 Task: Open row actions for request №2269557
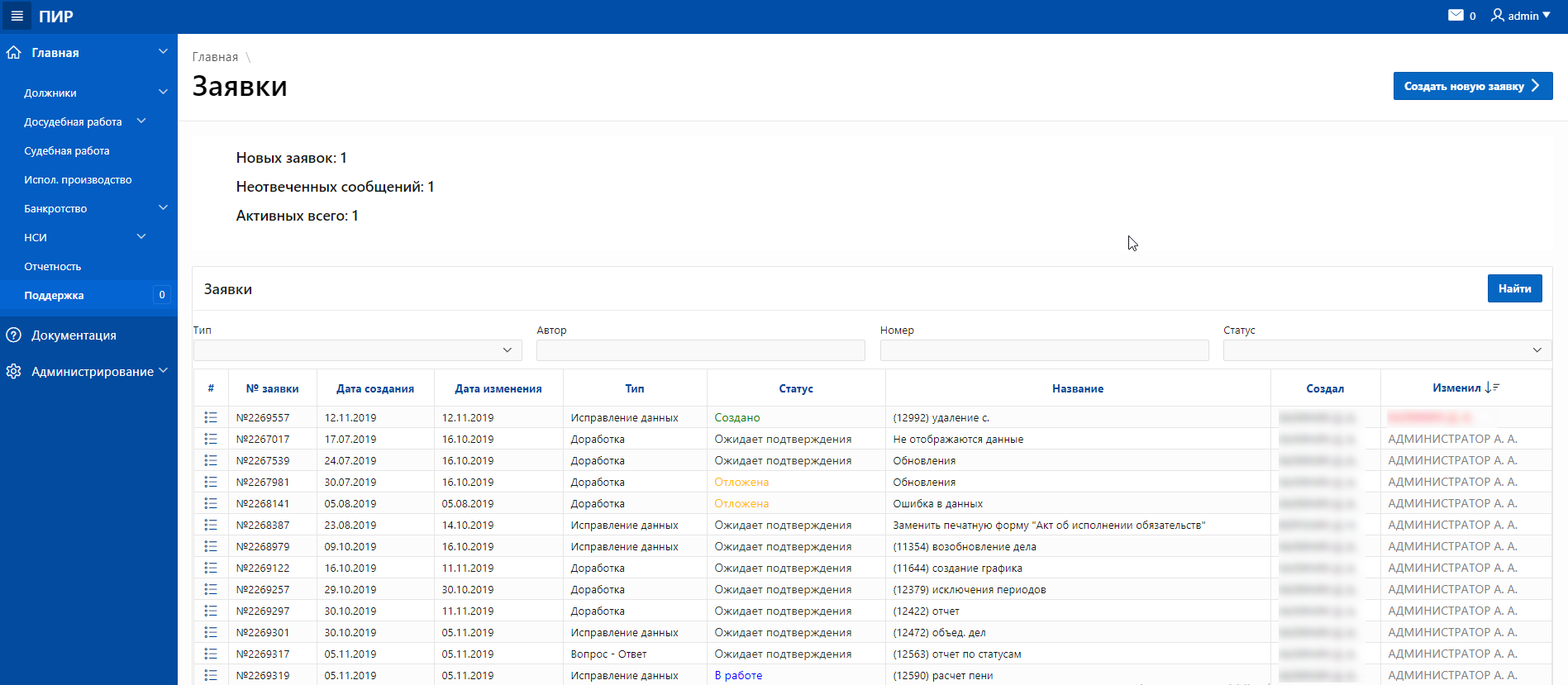click(211, 417)
